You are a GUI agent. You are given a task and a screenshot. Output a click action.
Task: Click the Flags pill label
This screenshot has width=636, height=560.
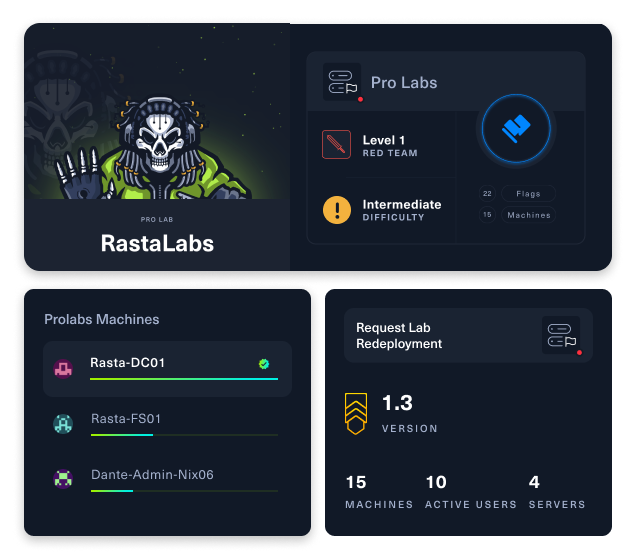[x=528, y=193]
